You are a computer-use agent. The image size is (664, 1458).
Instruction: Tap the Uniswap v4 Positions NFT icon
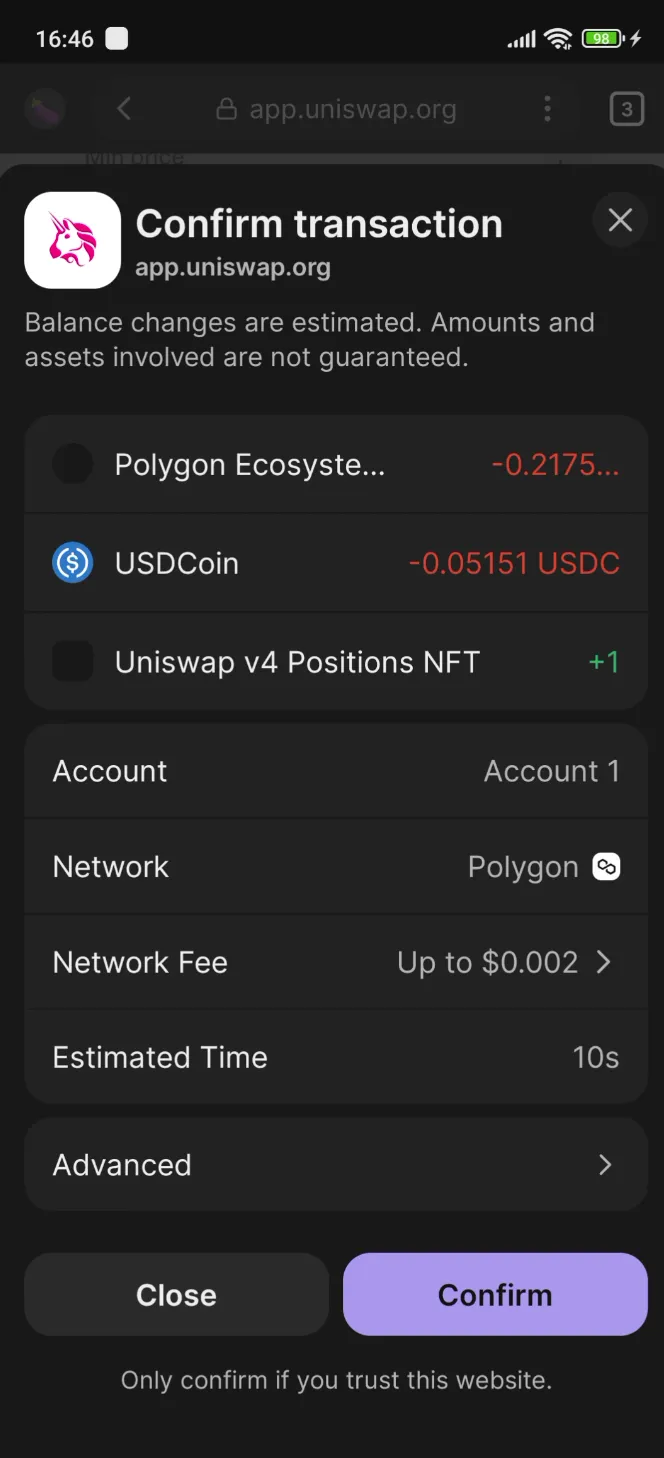click(x=72, y=662)
